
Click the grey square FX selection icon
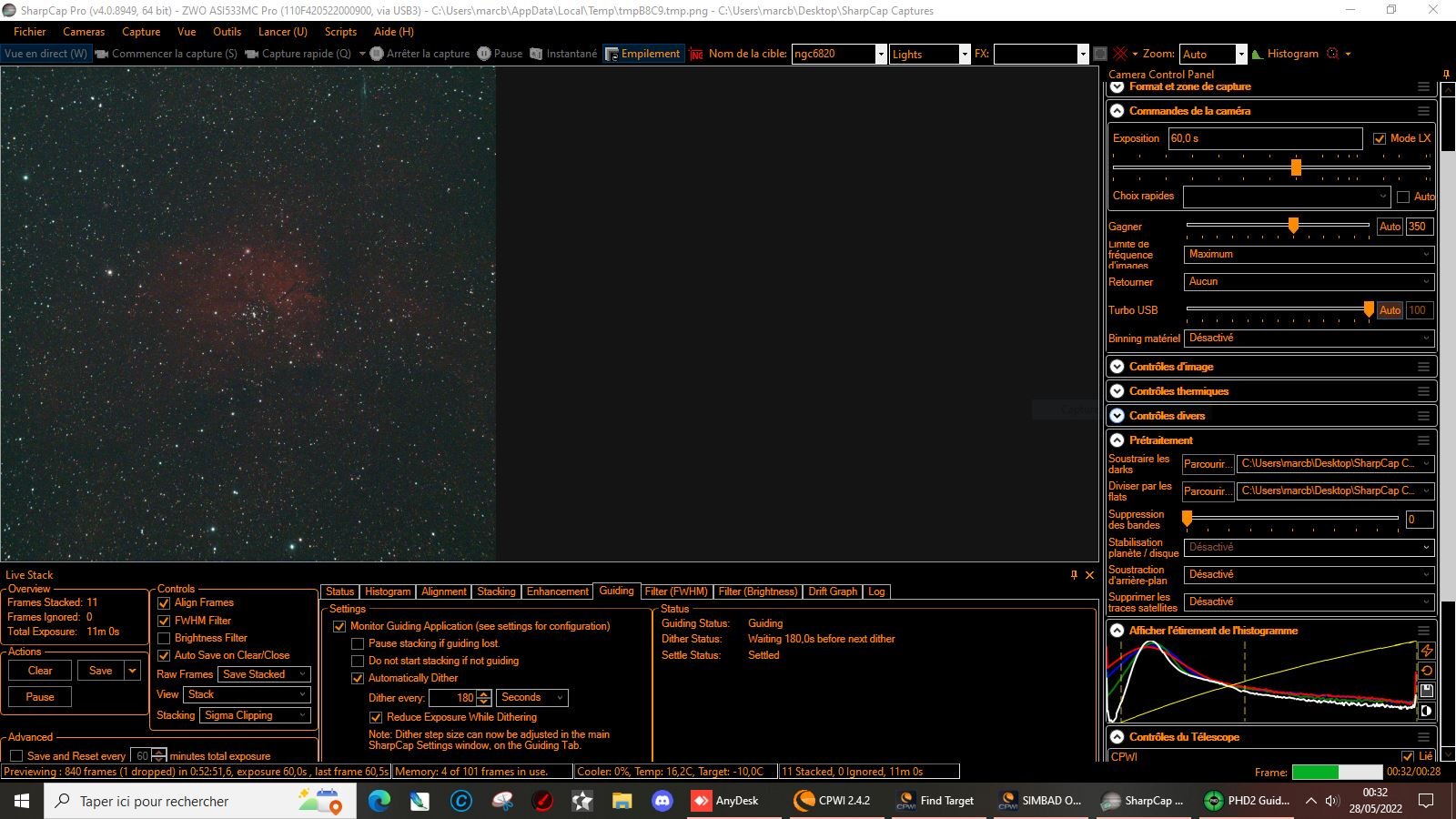(x=1099, y=54)
